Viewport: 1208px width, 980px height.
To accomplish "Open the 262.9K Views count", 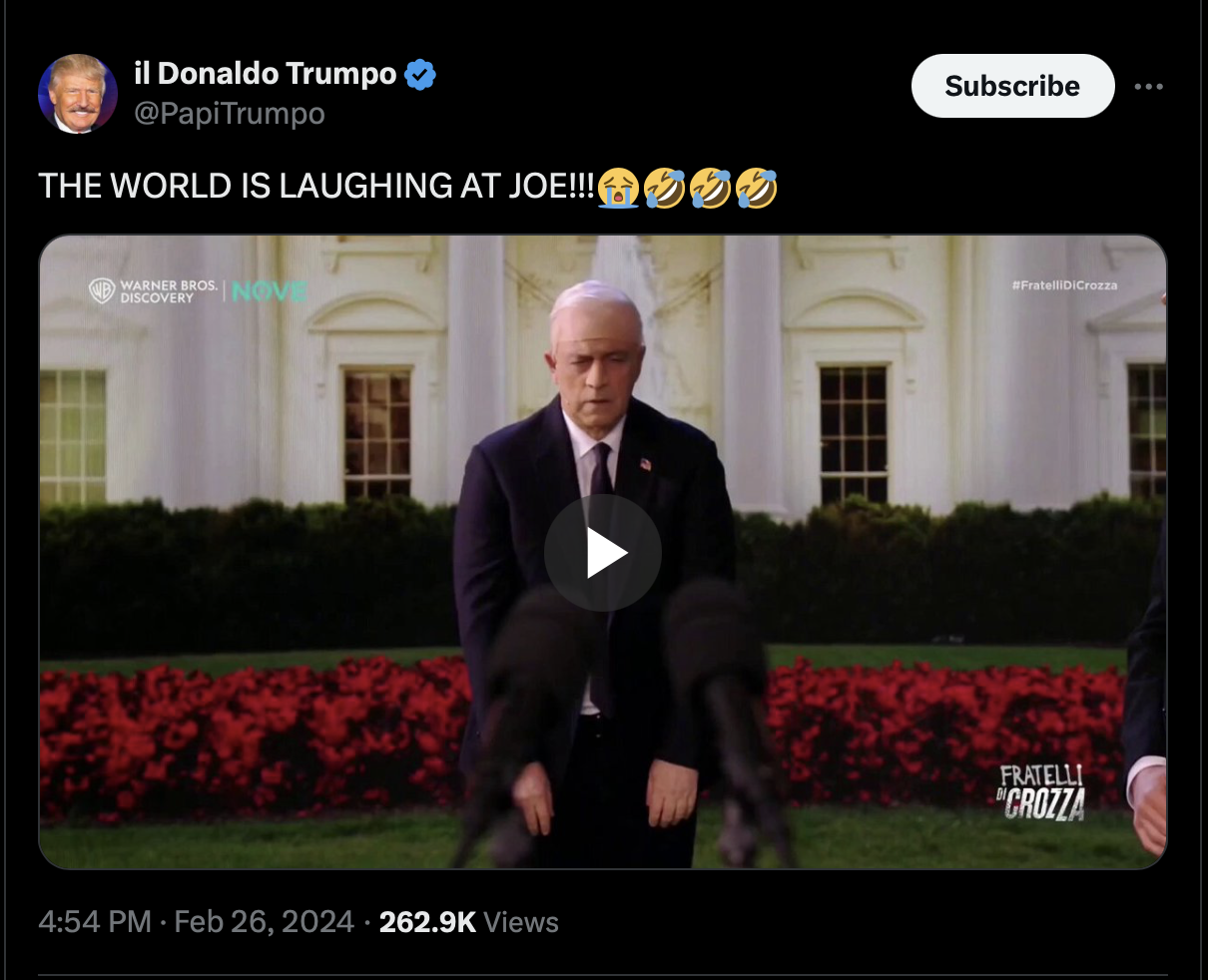I will [468, 921].
